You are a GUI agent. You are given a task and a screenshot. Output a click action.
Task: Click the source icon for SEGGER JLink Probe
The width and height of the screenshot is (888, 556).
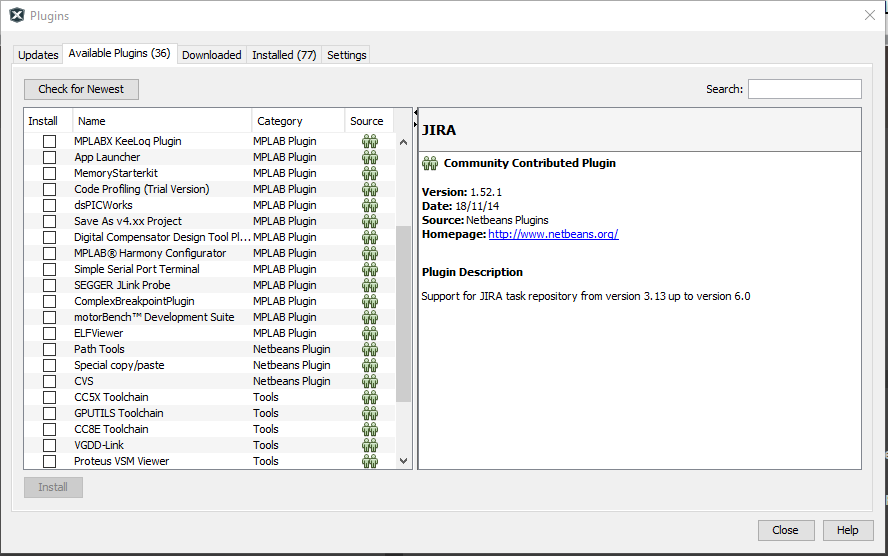370,285
